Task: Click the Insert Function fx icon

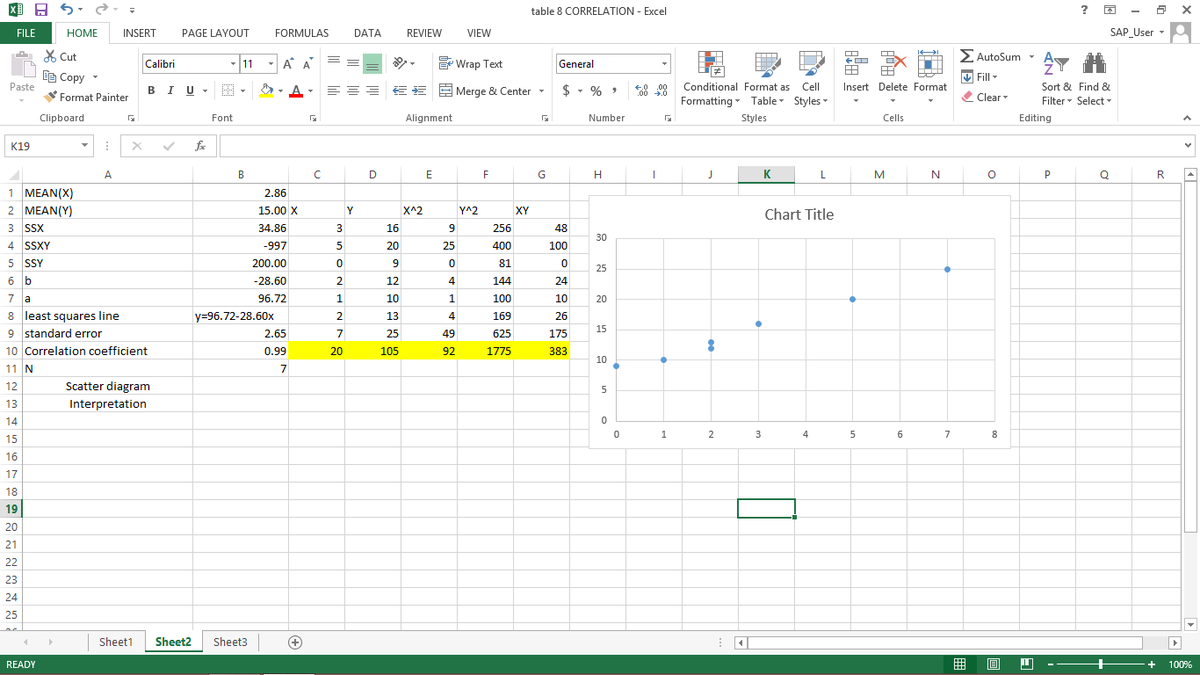Action: pyautogui.click(x=200, y=146)
